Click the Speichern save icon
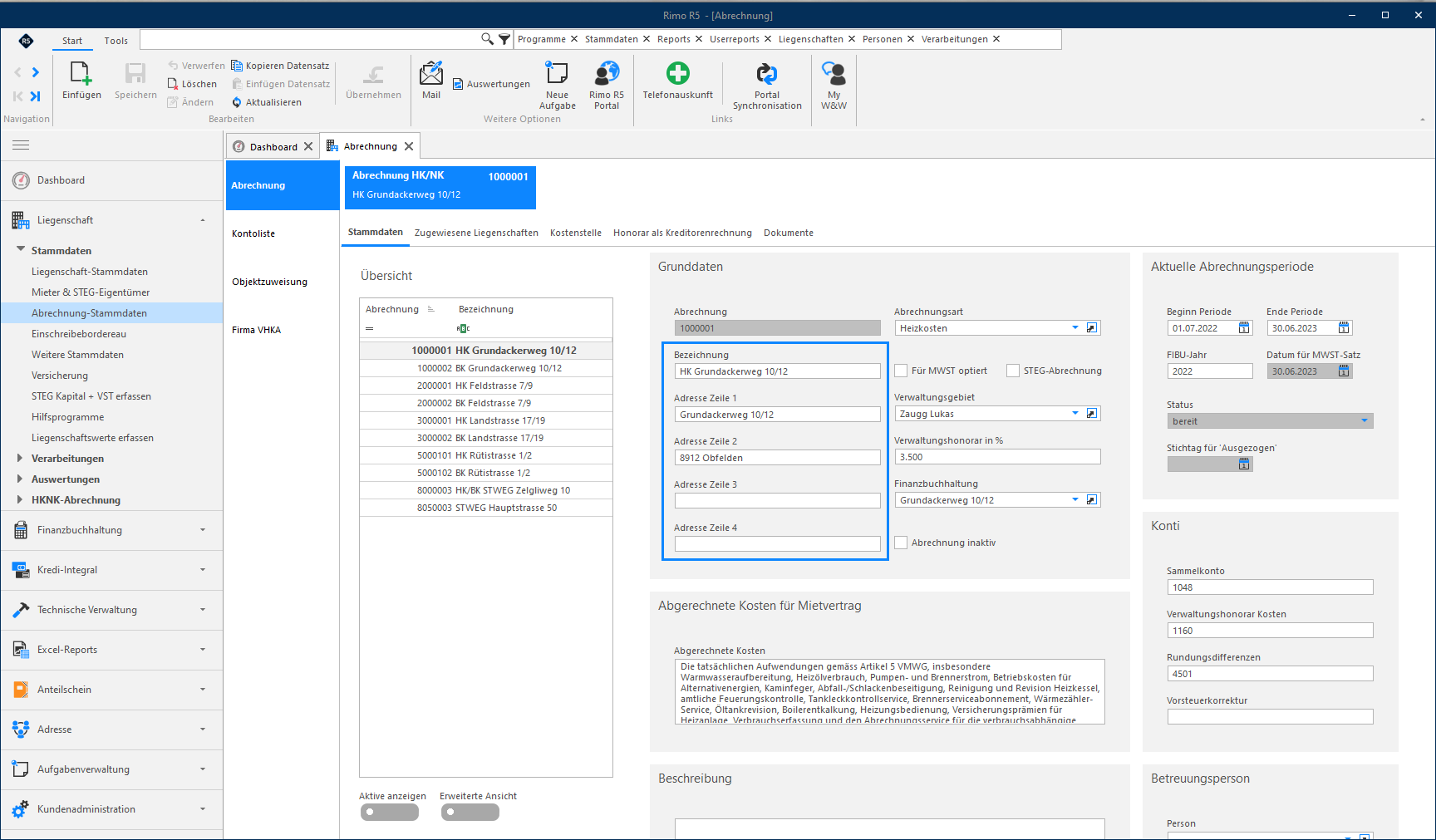 coord(135,74)
